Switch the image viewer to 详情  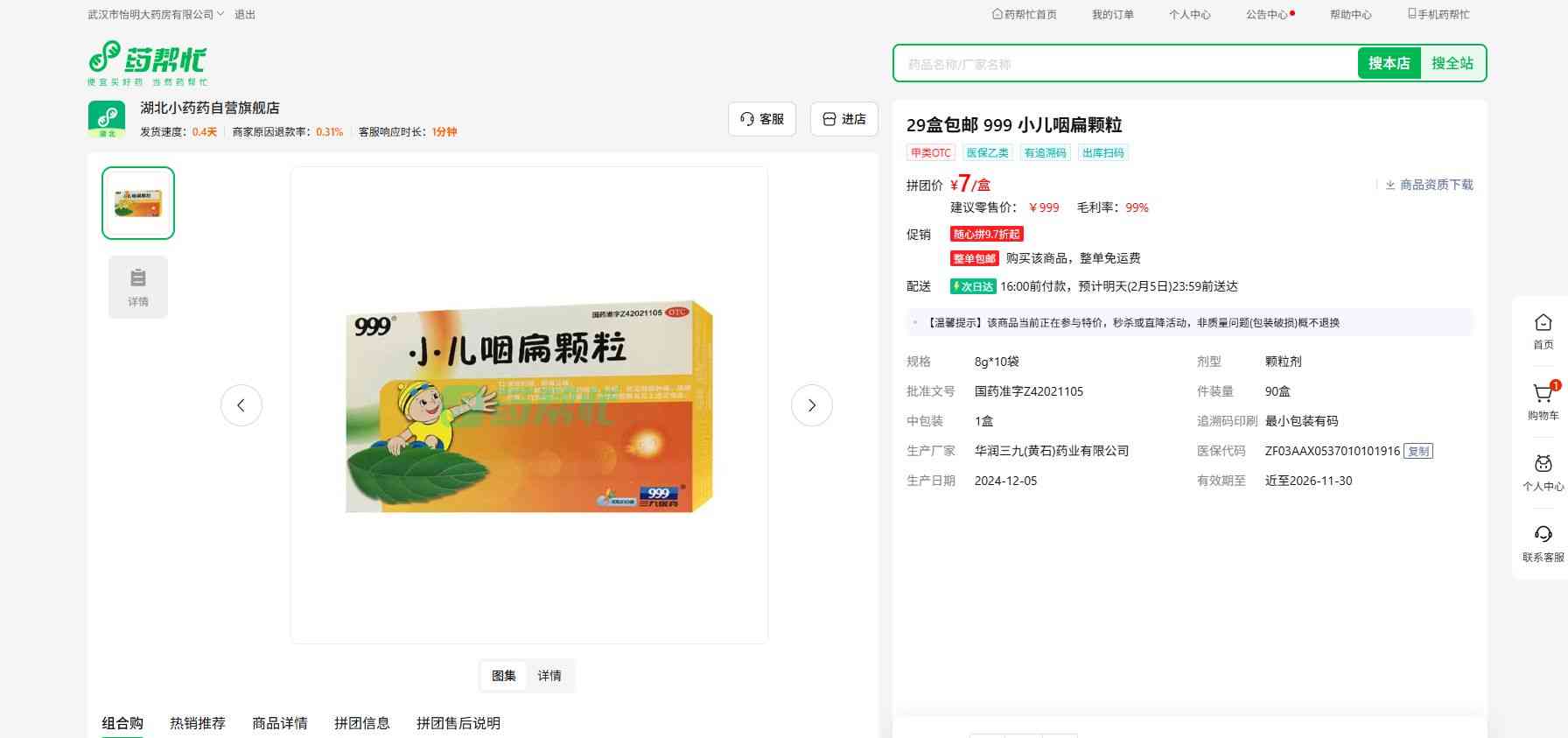point(549,676)
